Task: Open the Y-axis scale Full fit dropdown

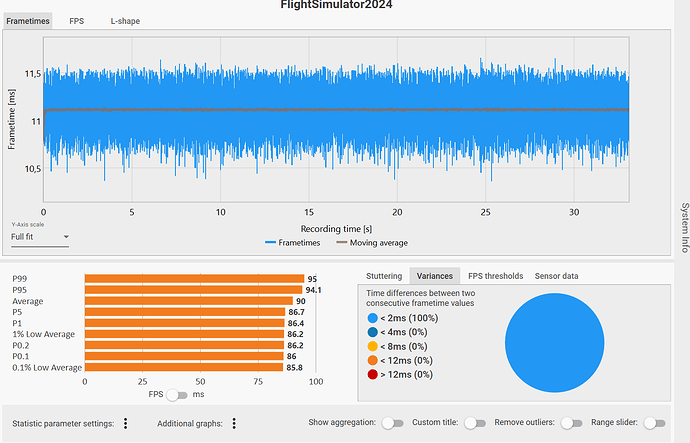Action: 40,238
